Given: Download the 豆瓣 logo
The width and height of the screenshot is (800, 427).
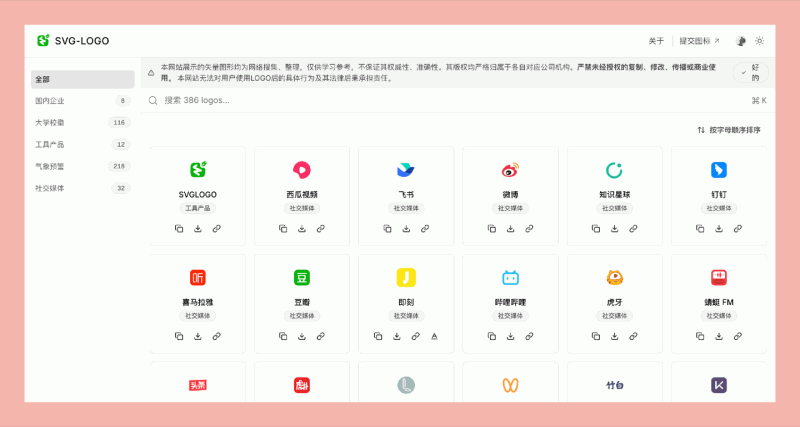Looking at the screenshot, I should point(302,336).
